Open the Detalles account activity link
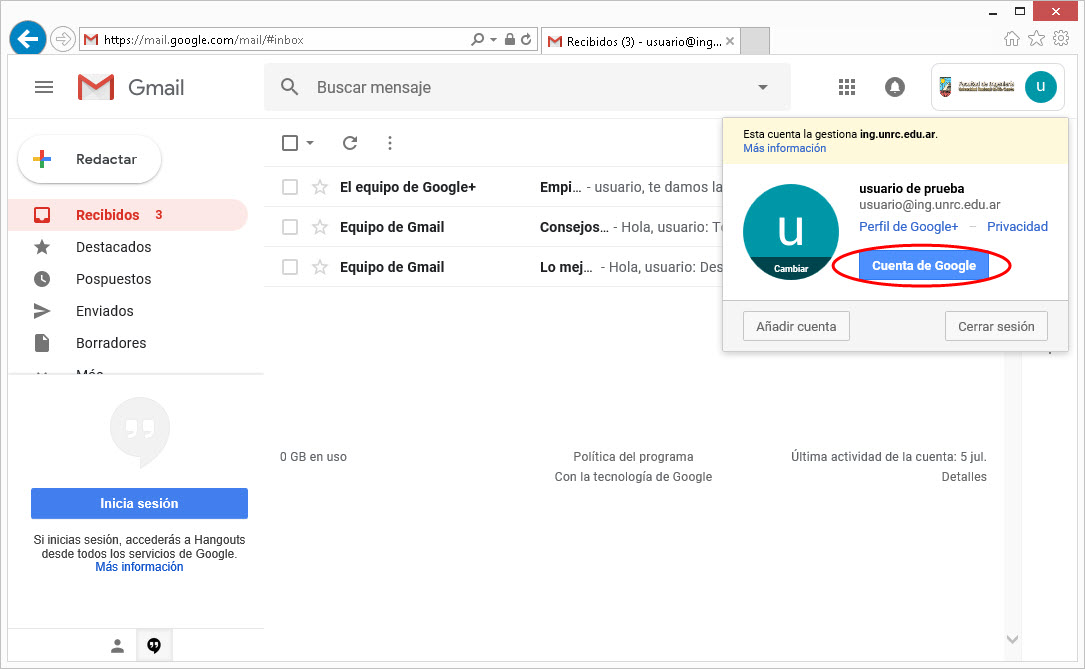The image size is (1085, 669). pos(963,477)
